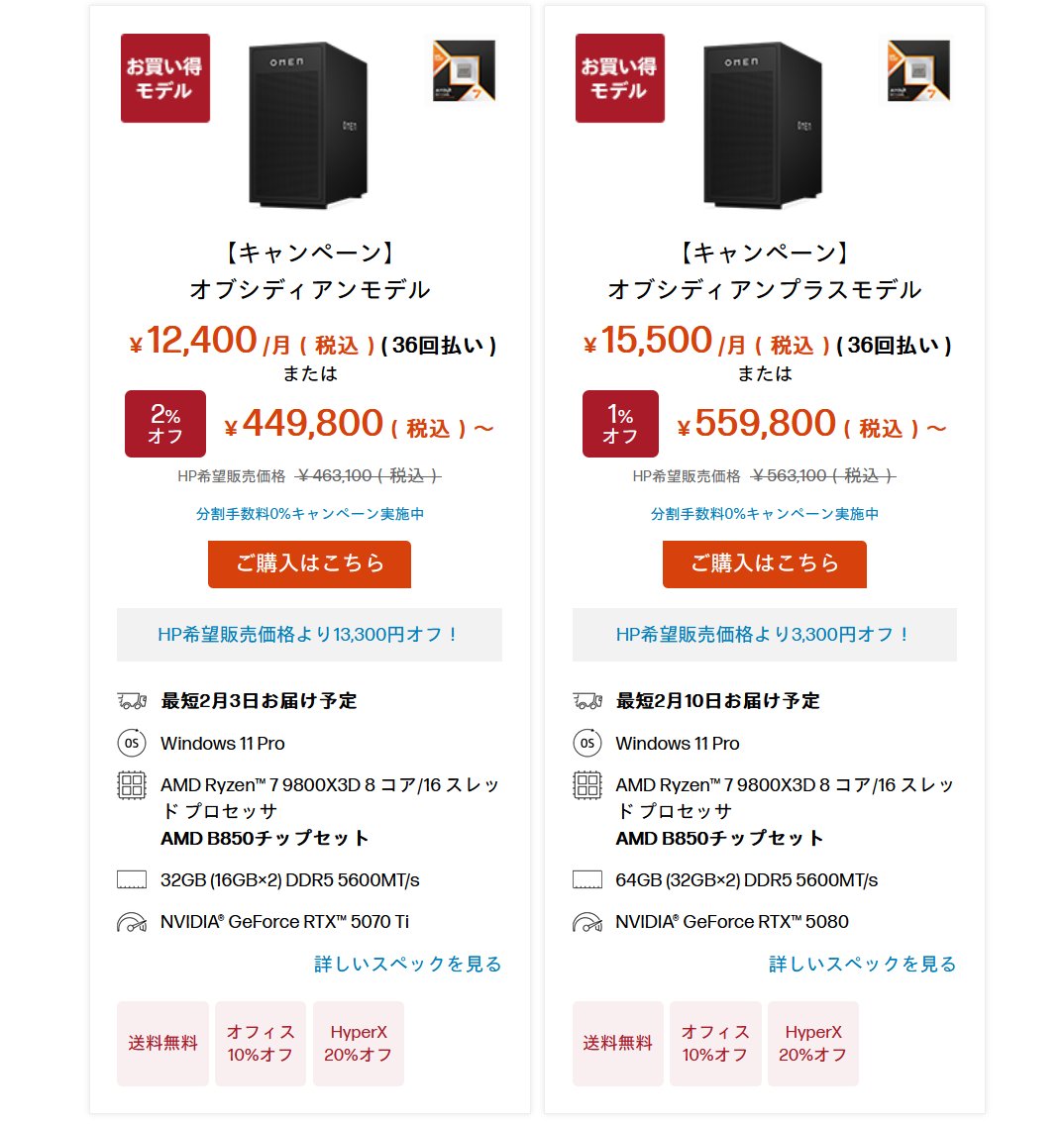Click the OS icon next to Windows 11 Pro
1064x1124 pixels.
pos(130,744)
